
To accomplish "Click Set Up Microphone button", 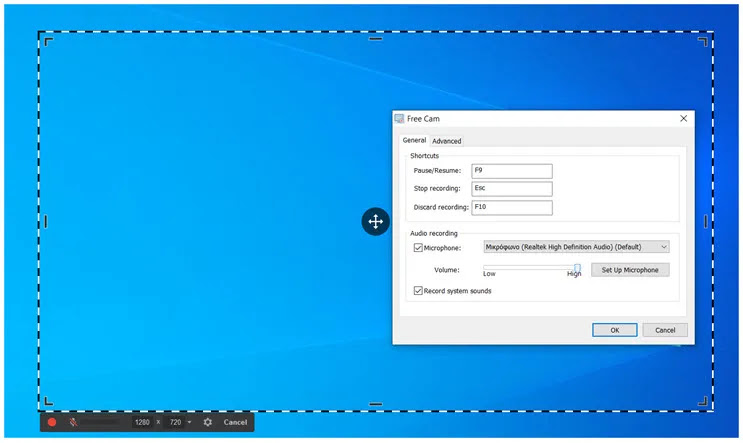I will click(x=630, y=270).
